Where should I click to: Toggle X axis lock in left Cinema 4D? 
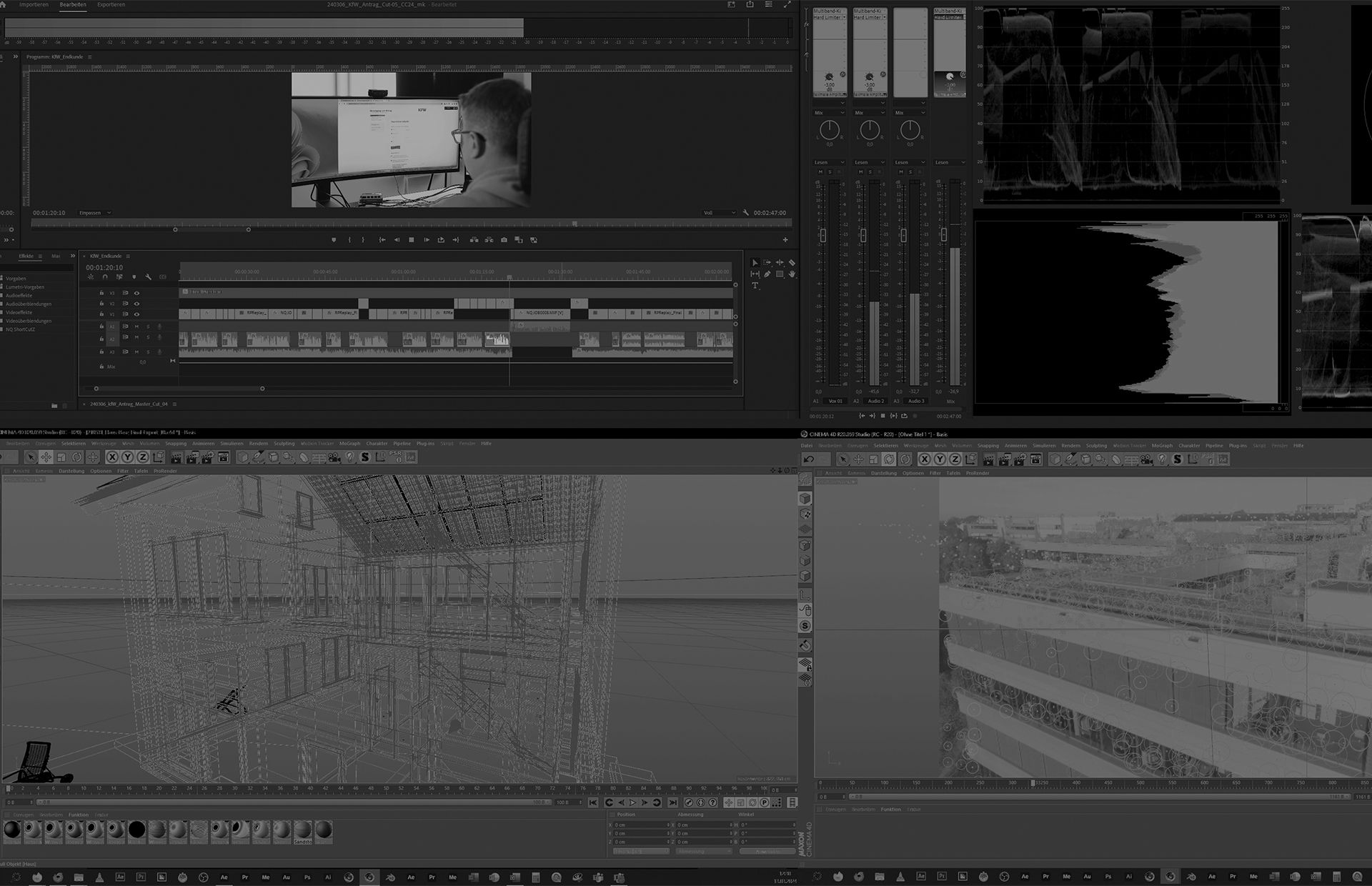click(112, 457)
